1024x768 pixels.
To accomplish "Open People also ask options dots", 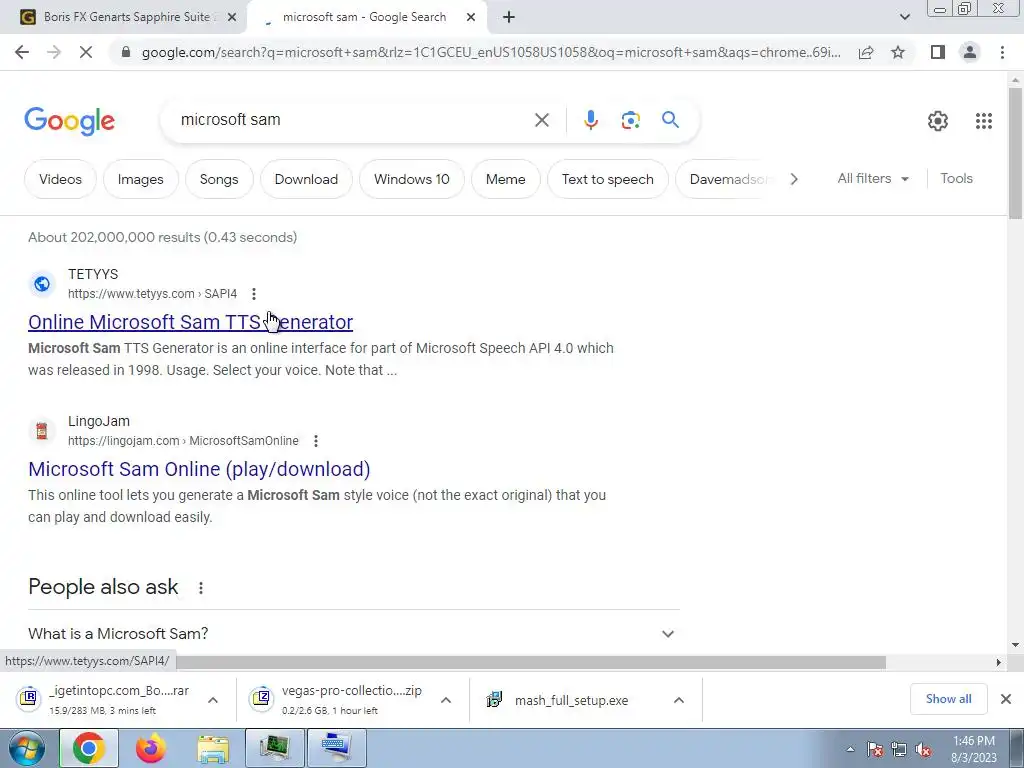I will point(200,588).
